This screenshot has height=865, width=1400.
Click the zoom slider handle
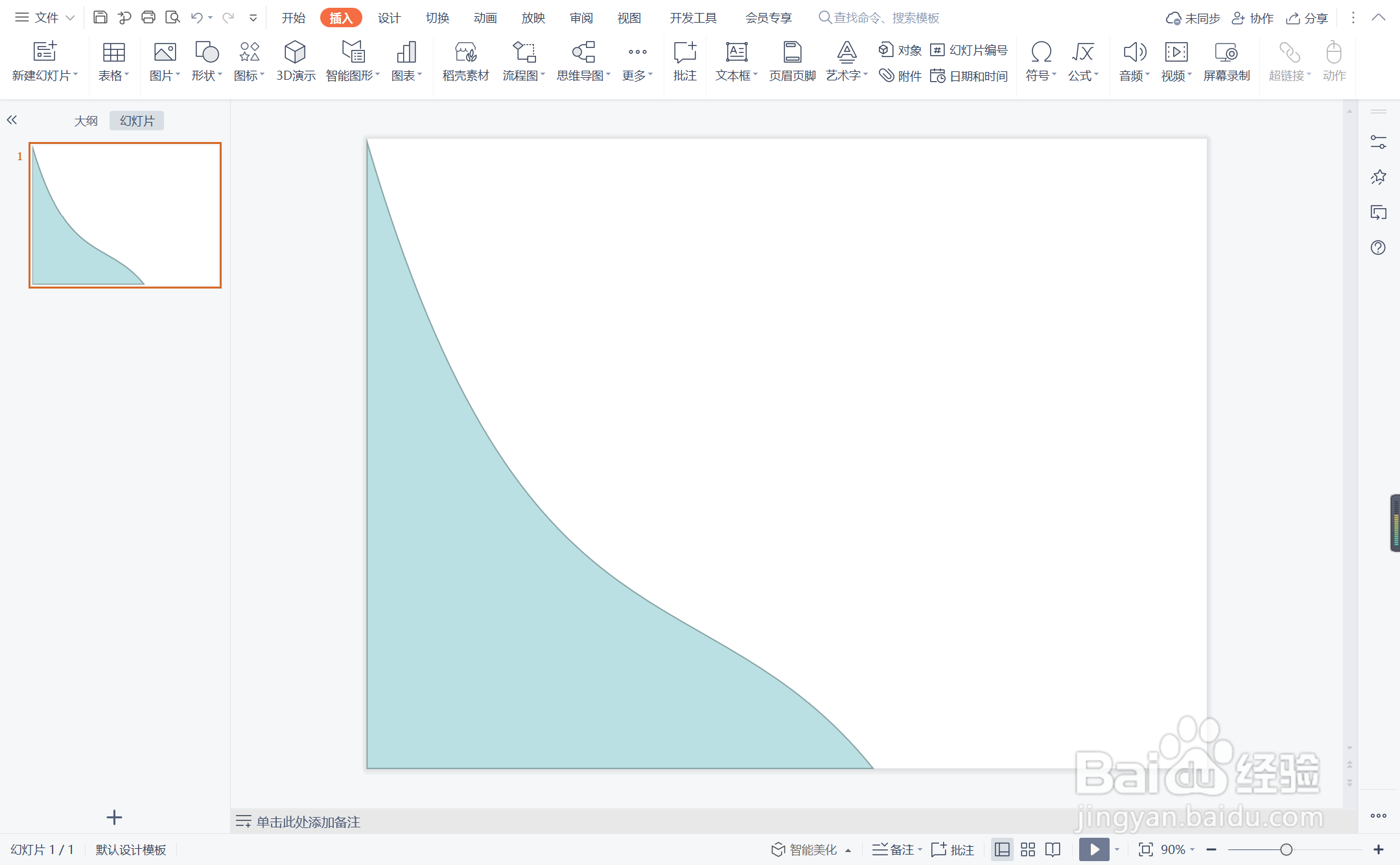coord(1286,849)
